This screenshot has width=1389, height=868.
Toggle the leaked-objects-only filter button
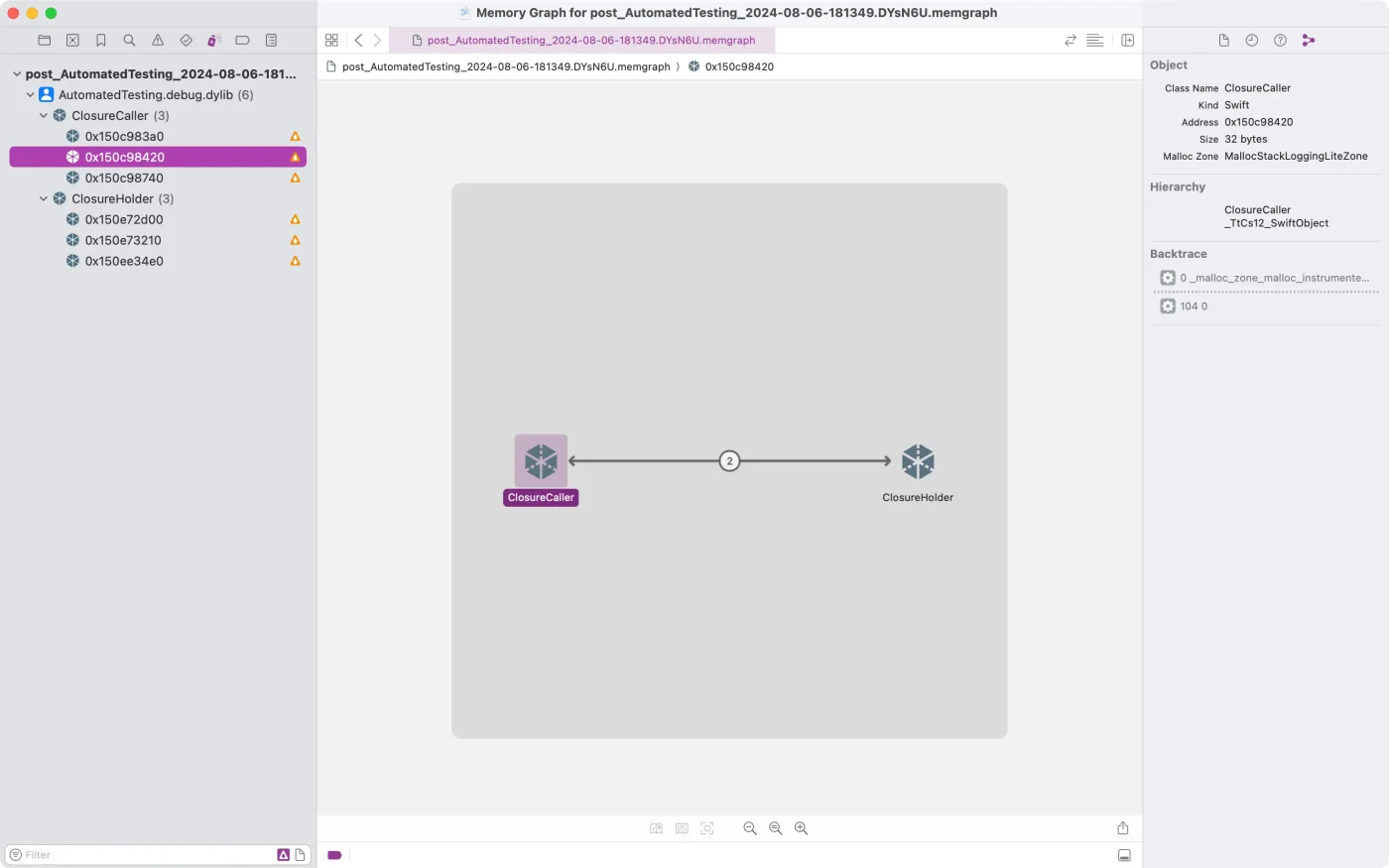[283, 855]
